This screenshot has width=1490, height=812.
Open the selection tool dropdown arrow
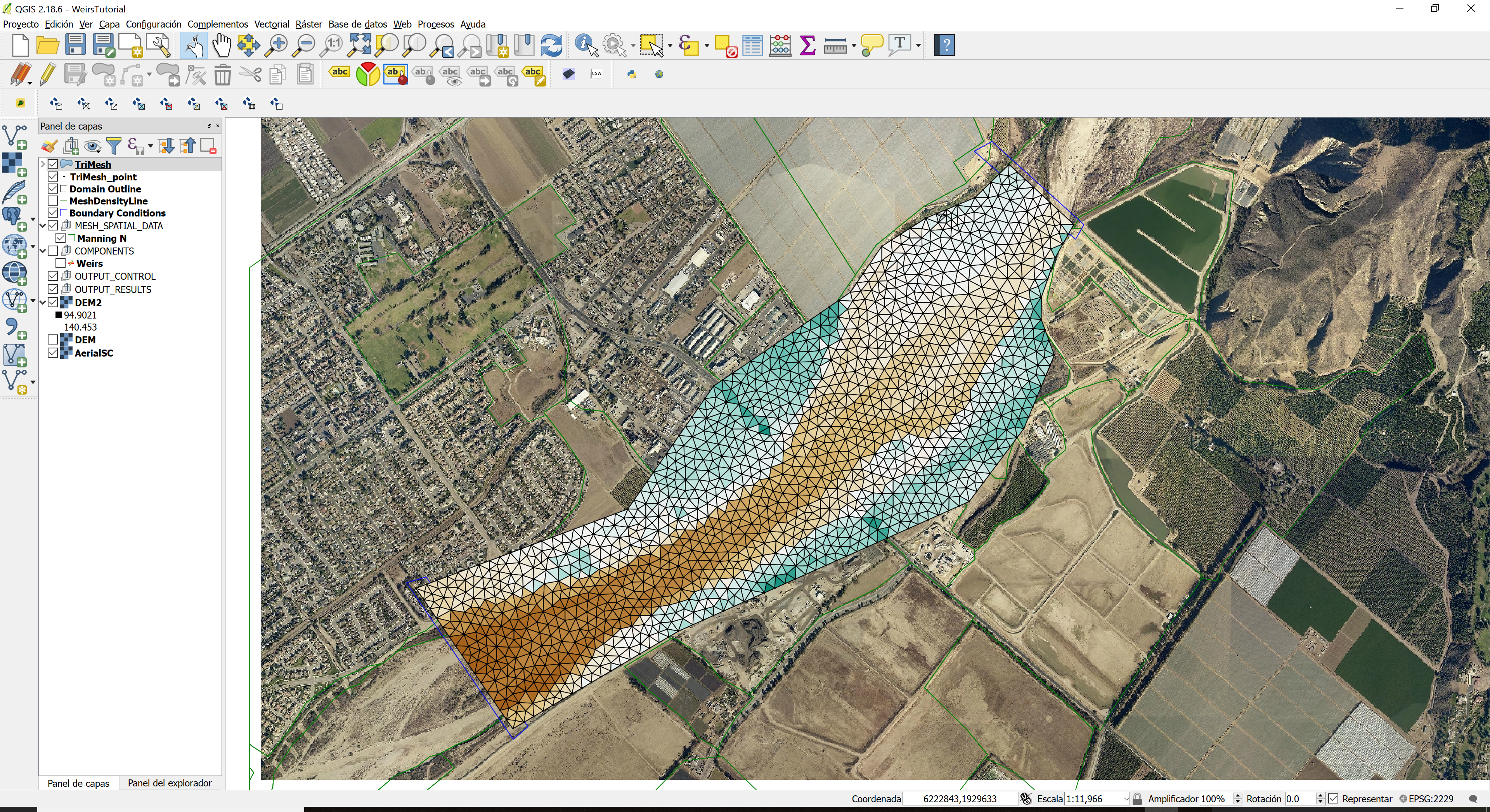[670, 45]
